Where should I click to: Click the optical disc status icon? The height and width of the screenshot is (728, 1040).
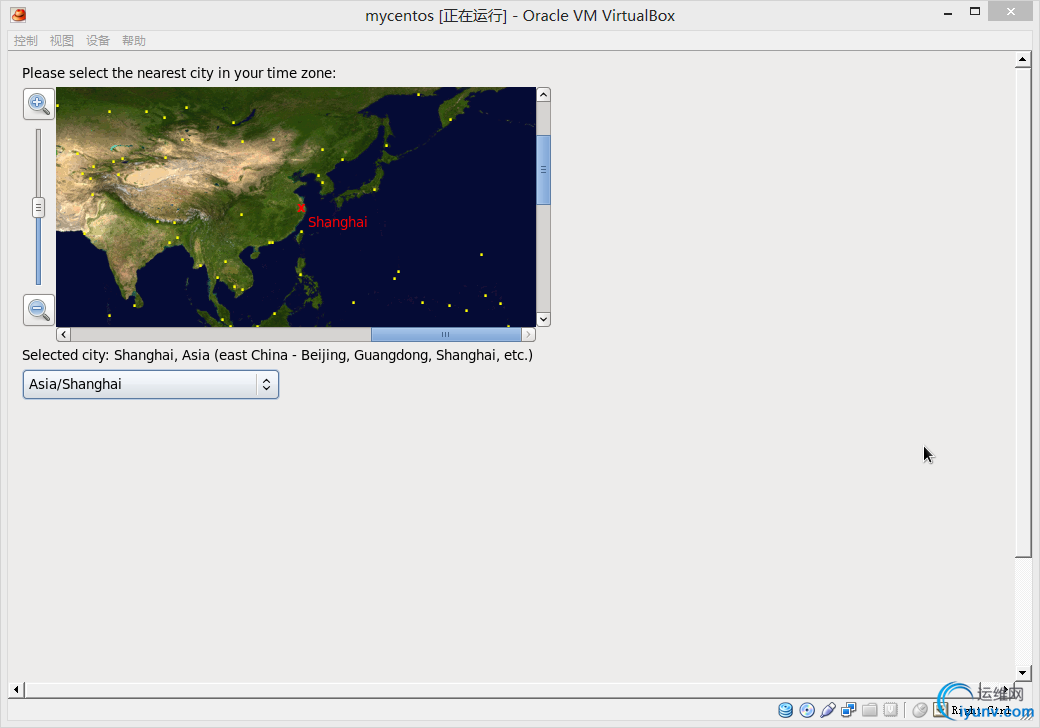click(x=807, y=710)
